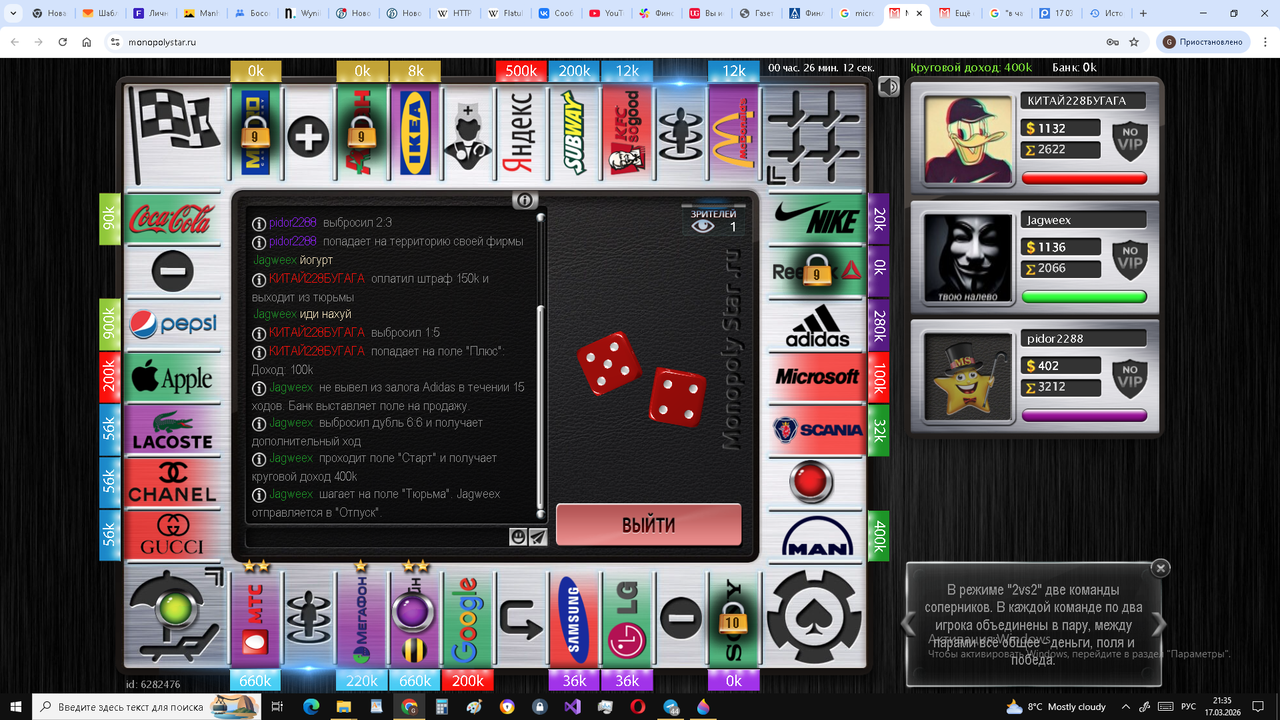Image resolution: width=1280 pixels, height=720 pixels.
Task: Click the vacation umbrella corner cell
Action: (176, 618)
